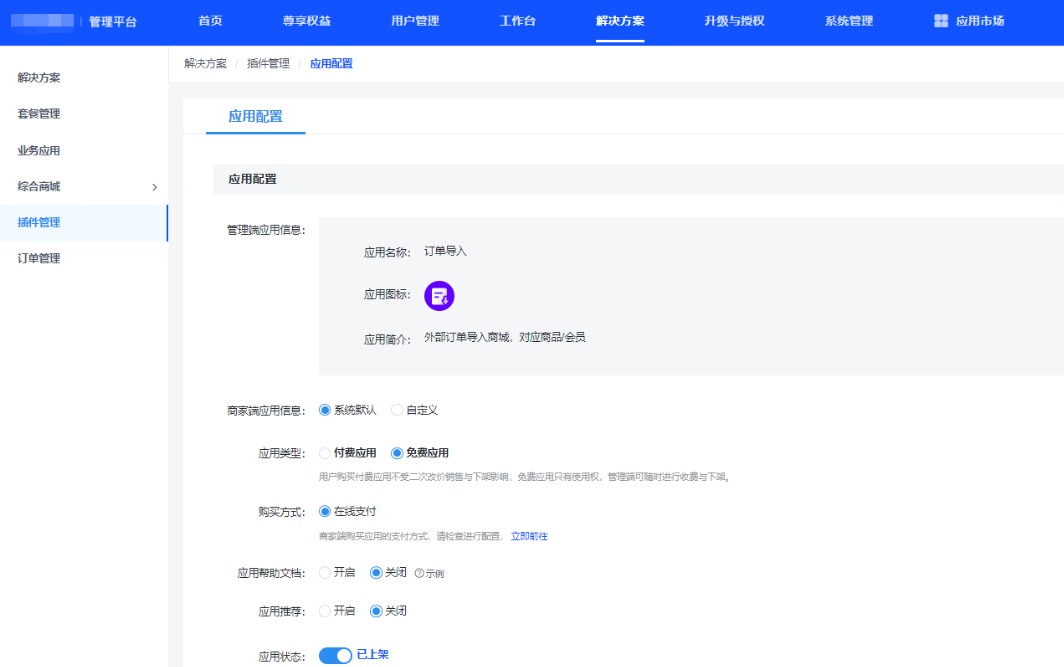The width and height of the screenshot is (1064, 667).
Task: Click the 示例 question mark icon
Action: (x=419, y=574)
